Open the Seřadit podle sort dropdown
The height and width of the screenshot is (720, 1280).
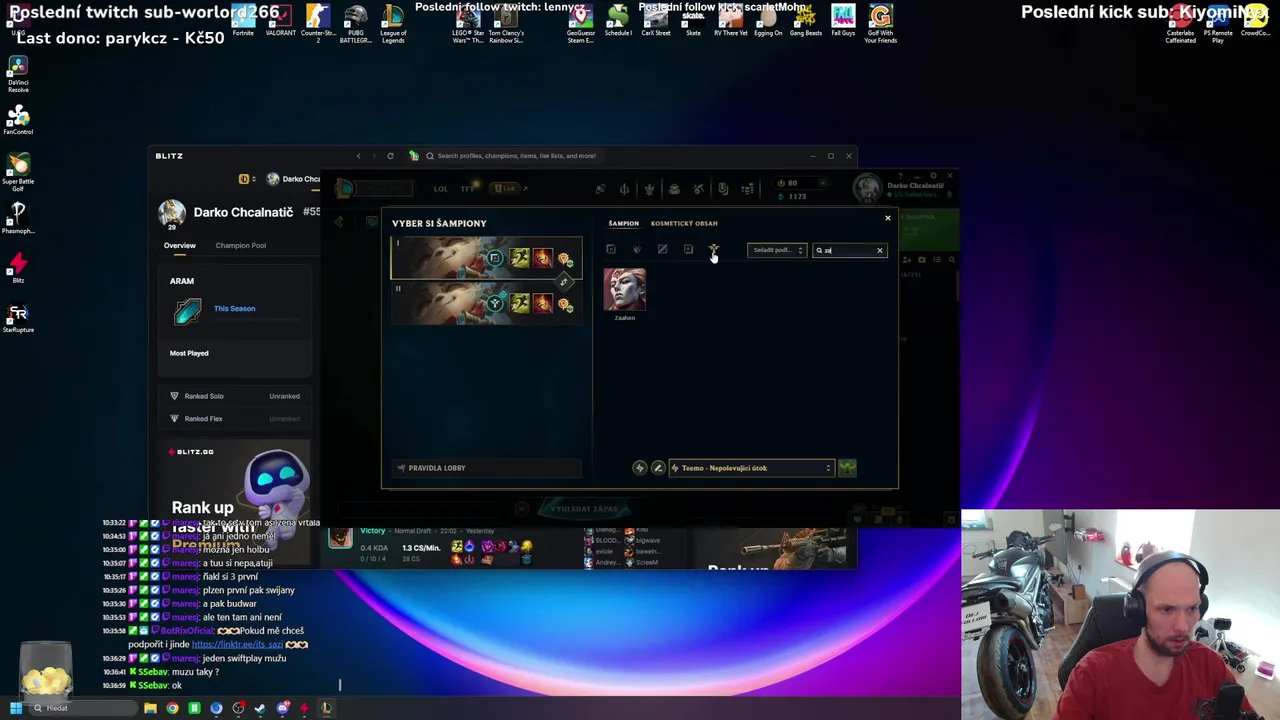(x=777, y=250)
